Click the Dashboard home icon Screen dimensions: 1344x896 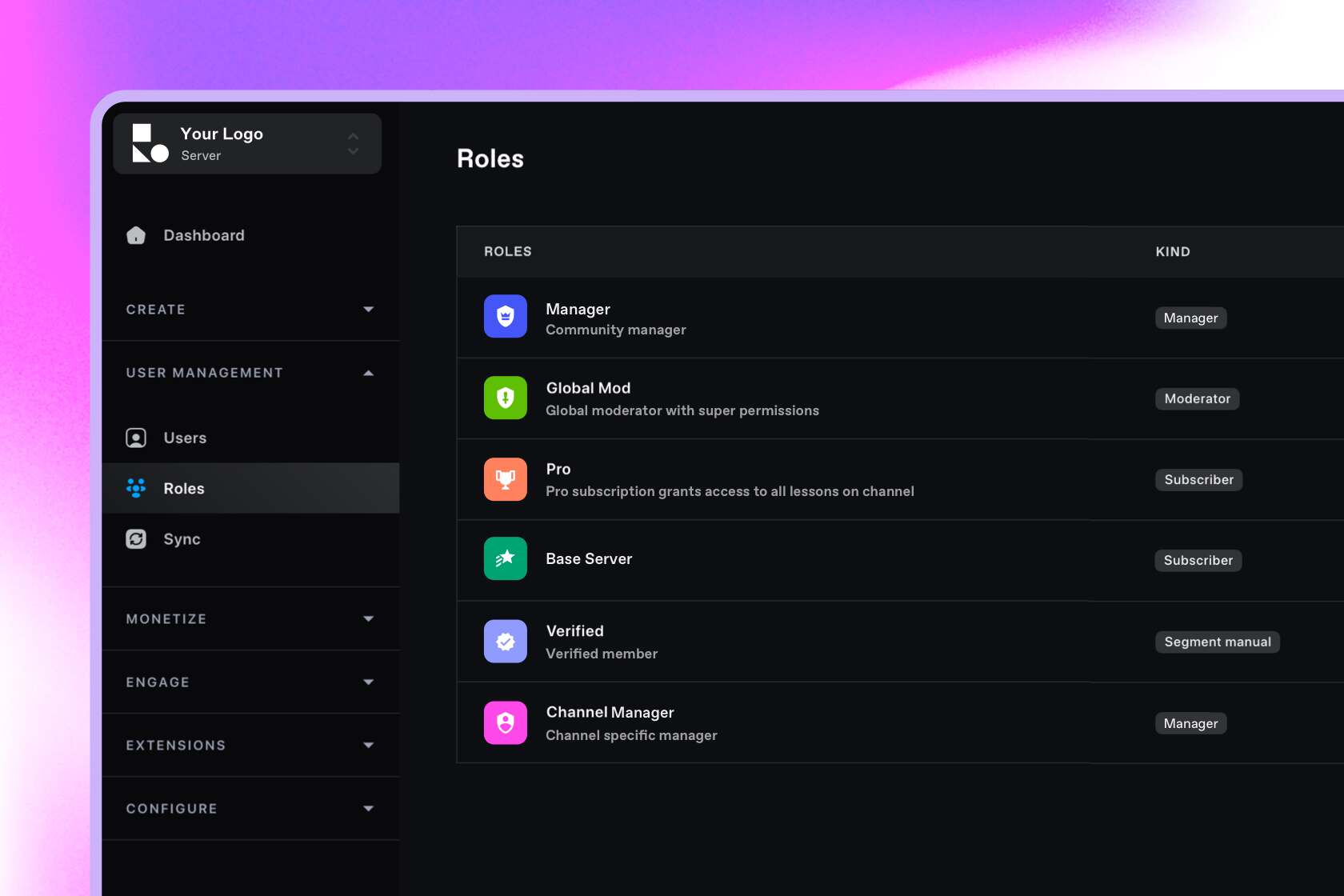136,235
